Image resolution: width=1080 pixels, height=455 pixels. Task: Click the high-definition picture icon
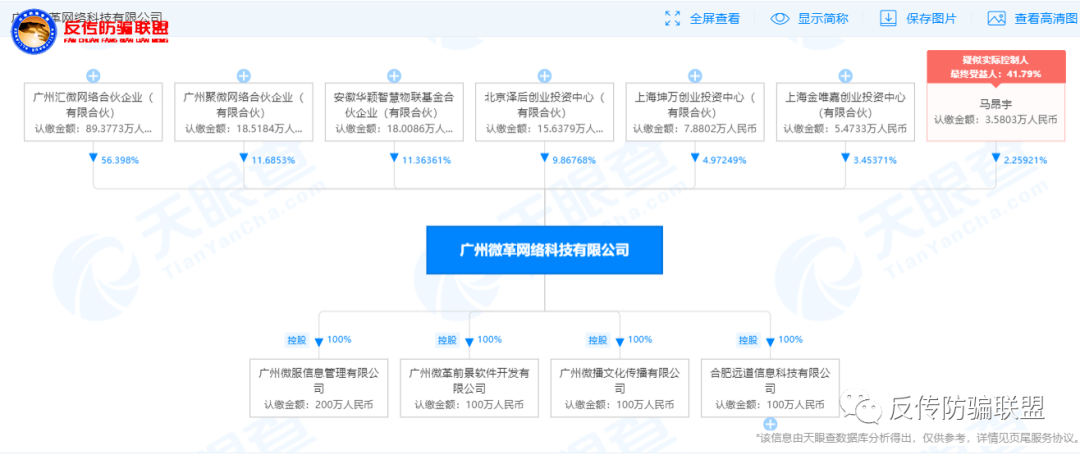pos(997,19)
